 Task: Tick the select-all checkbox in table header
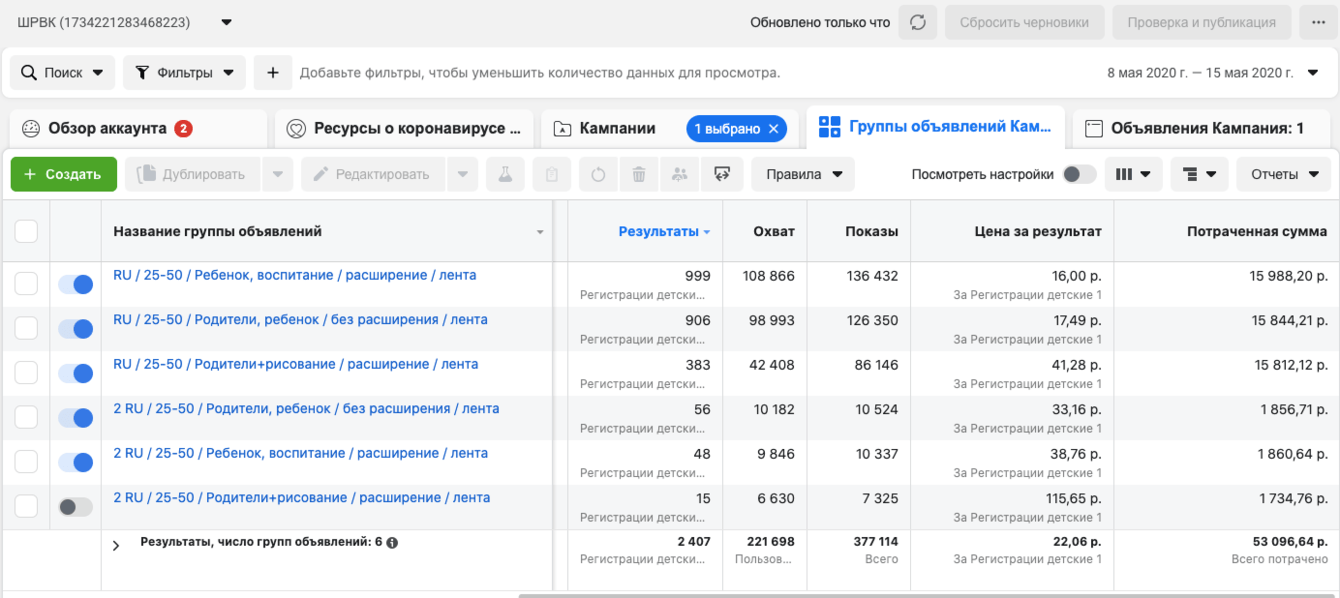pyautogui.click(x=26, y=231)
